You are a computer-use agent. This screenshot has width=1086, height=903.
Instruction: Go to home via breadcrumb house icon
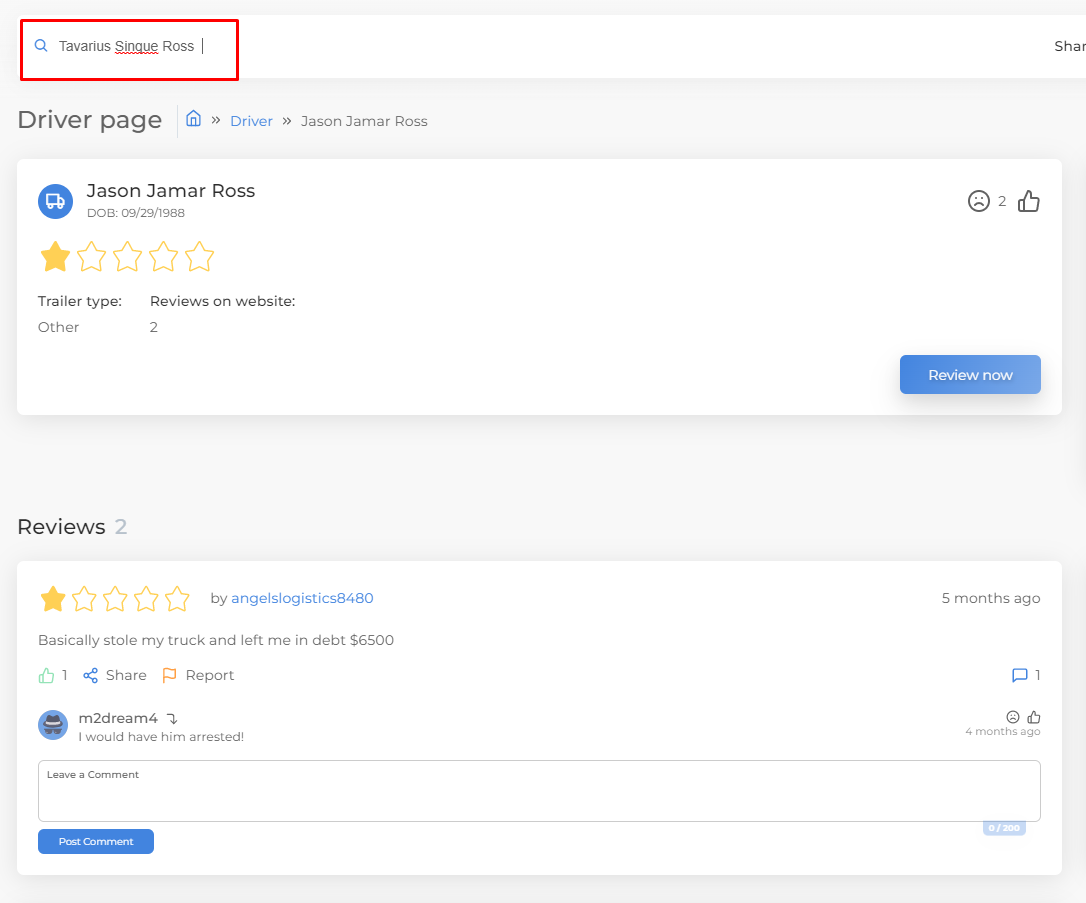point(194,119)
